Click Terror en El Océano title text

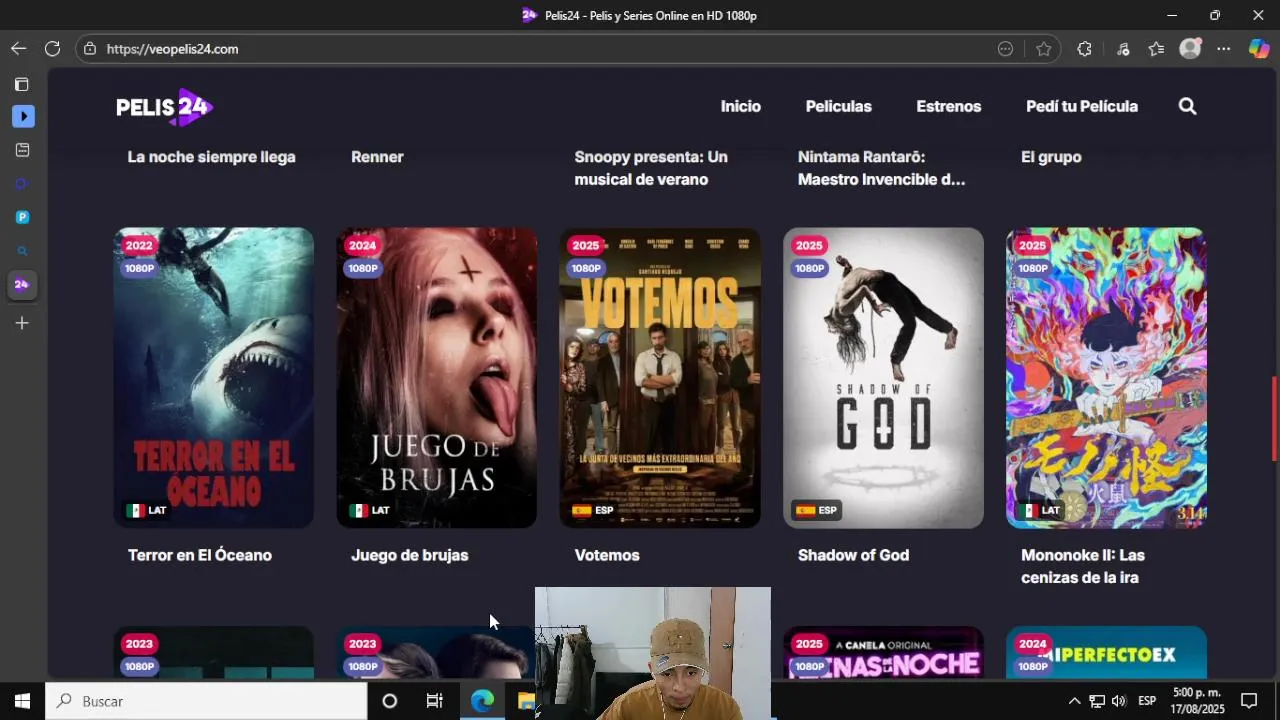[x=200, y=555]
